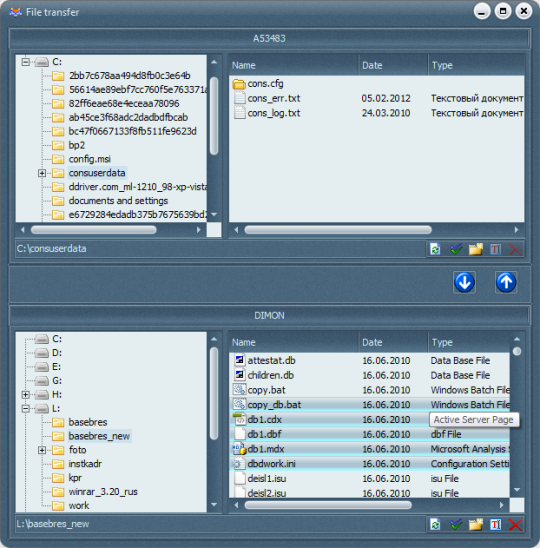Screen dimensions: 540x548
Task: Select the documents and settings folder
Action: 118,201
